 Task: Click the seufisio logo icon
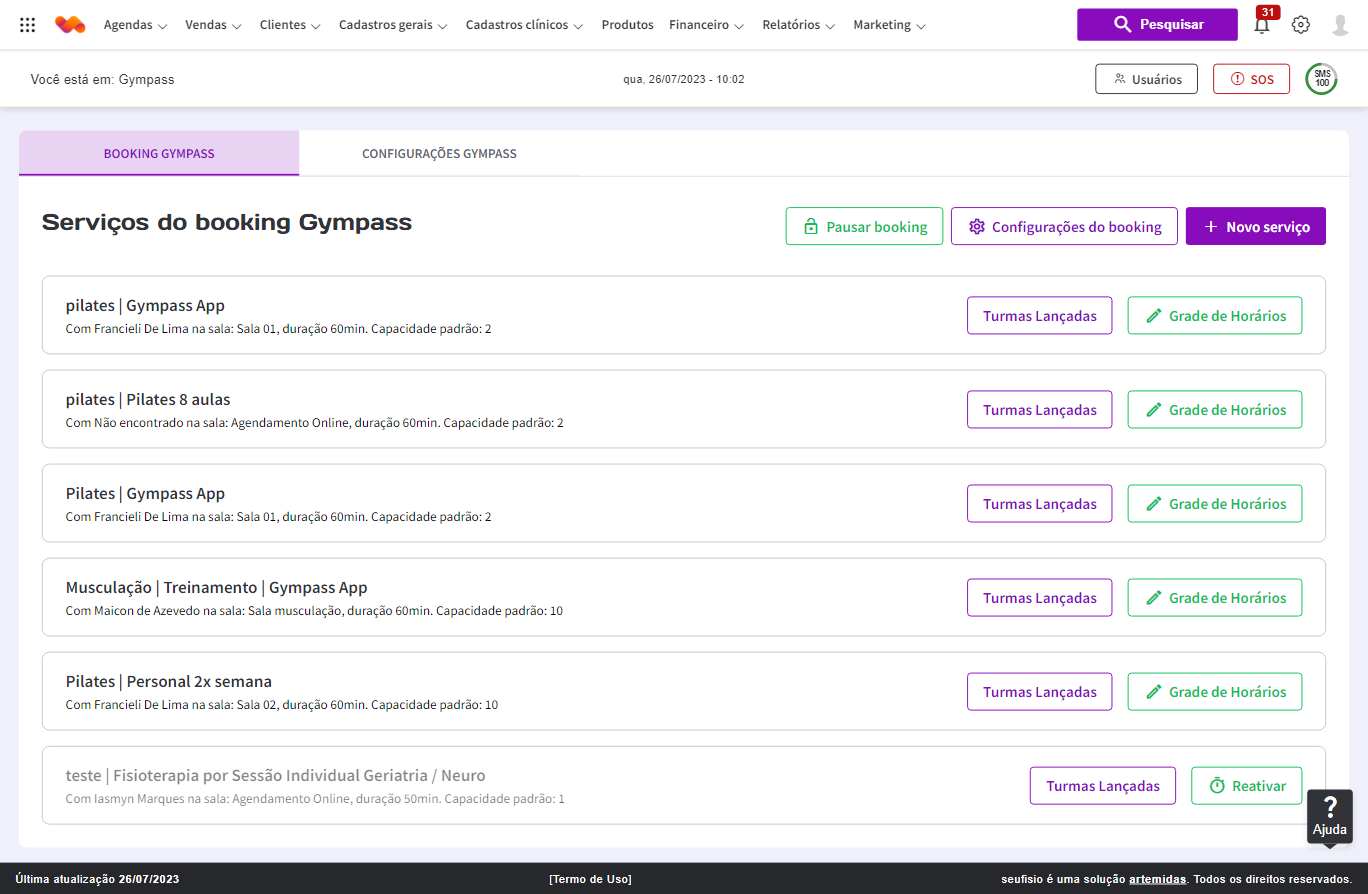tap(70, 25)
